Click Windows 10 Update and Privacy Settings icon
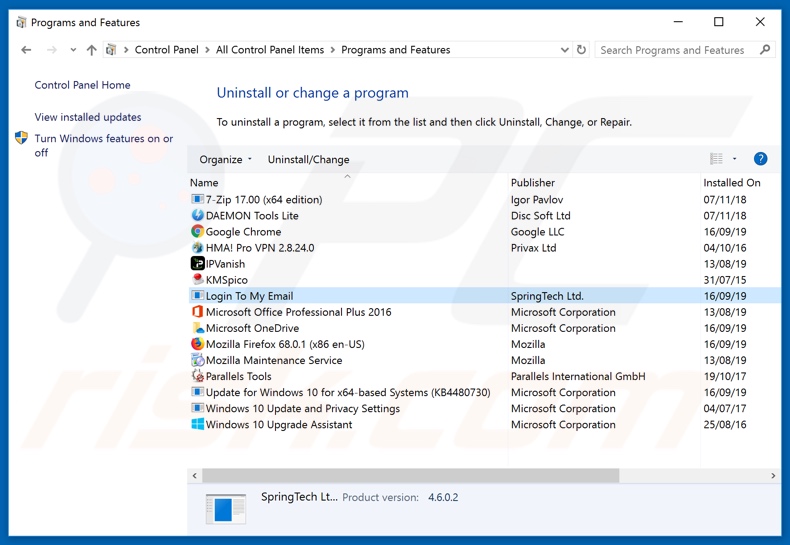The width and height of the screenshot is (790, 545). coord(198,408)
